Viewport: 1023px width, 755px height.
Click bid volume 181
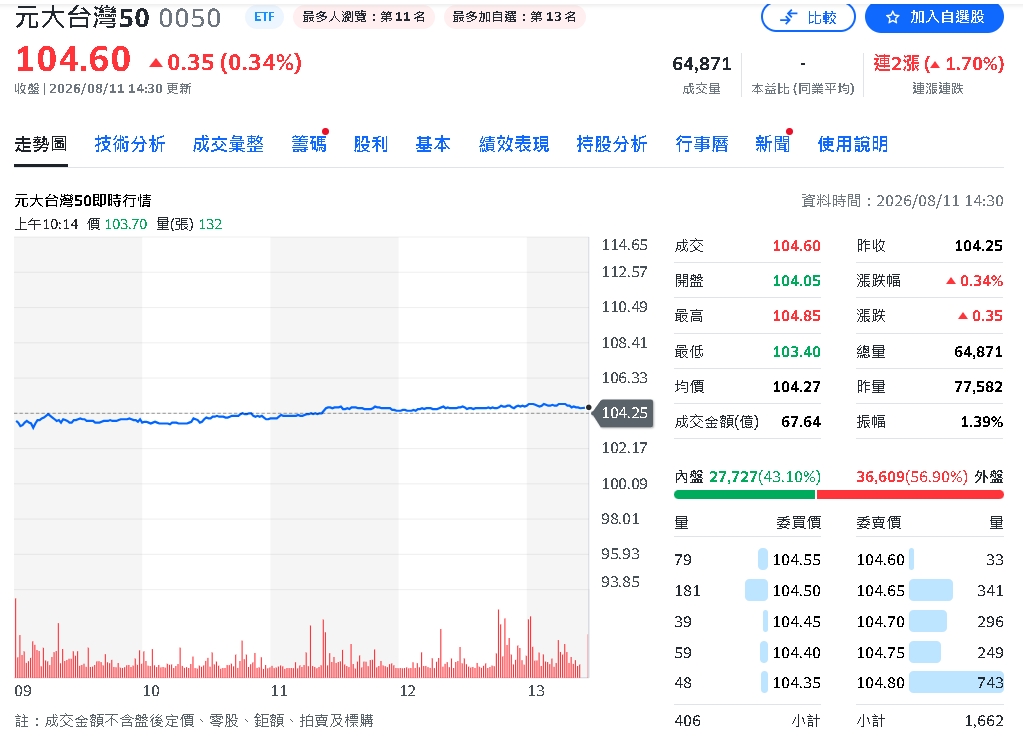click(x=687, y=591)
